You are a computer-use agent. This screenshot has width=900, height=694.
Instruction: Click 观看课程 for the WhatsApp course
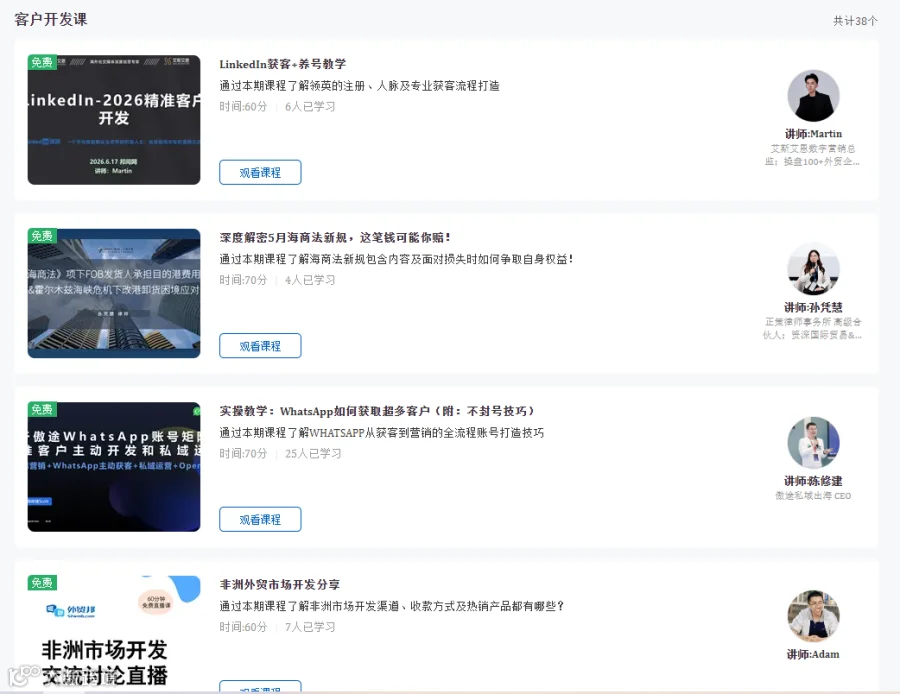click(260, 519)
